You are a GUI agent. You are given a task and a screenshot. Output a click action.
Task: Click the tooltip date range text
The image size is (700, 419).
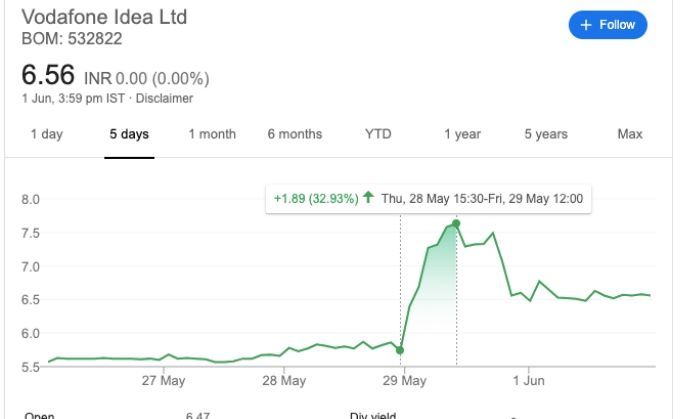482,198
